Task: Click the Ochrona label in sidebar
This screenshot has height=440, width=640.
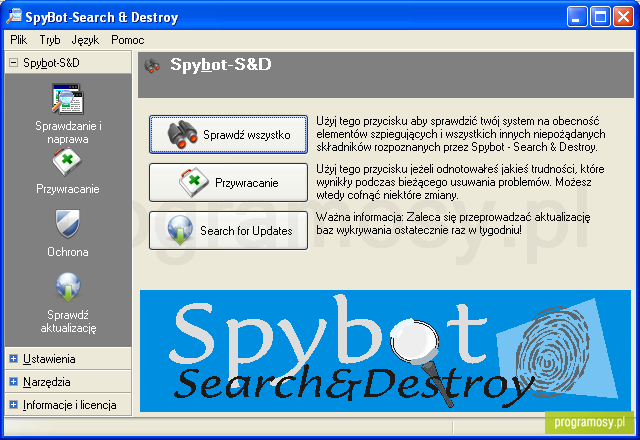Action: (68, 252)
